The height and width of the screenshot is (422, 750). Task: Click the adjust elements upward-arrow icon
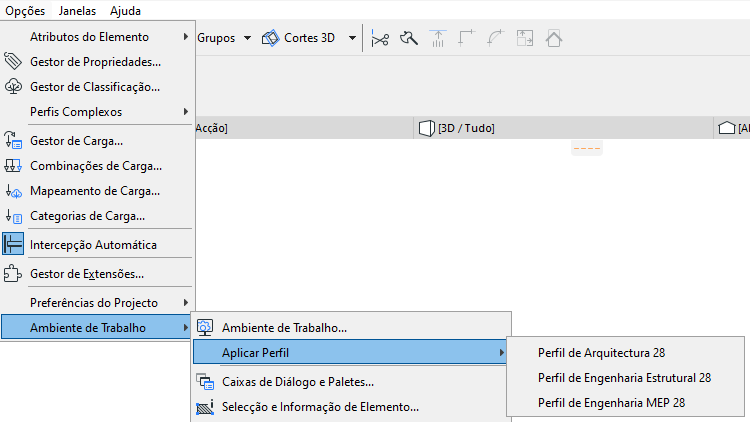438,38
